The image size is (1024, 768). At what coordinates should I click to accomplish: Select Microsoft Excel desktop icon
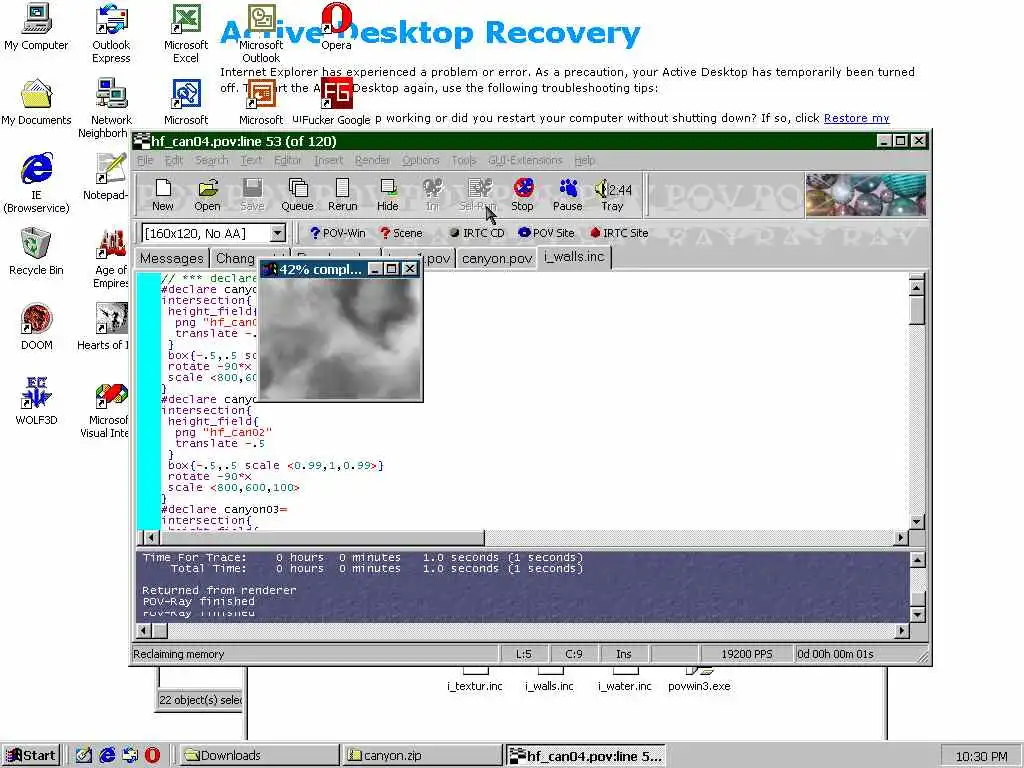pos(185,34)
